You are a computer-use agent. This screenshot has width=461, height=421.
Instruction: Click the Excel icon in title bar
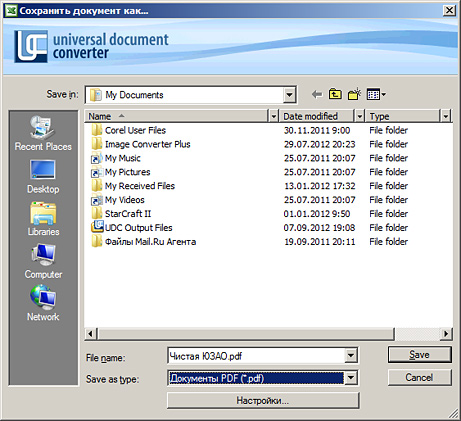11,11
